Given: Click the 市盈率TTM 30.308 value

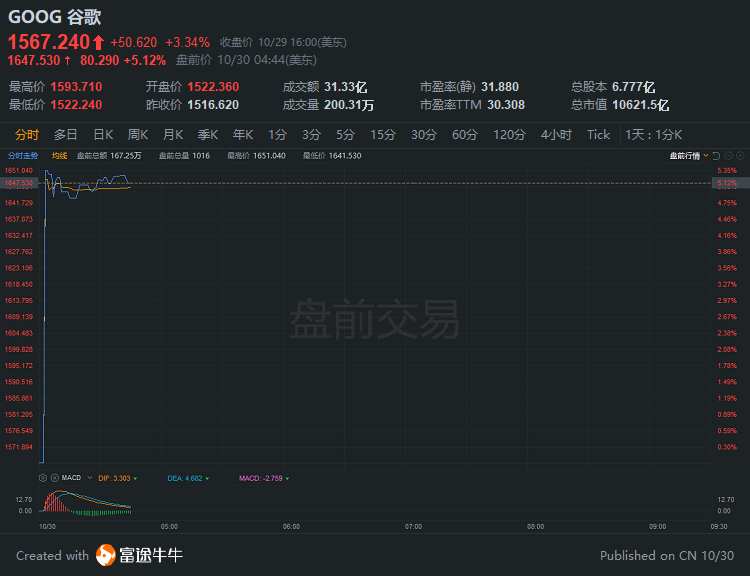Looking at the screenshot, I should click(506, 105).
